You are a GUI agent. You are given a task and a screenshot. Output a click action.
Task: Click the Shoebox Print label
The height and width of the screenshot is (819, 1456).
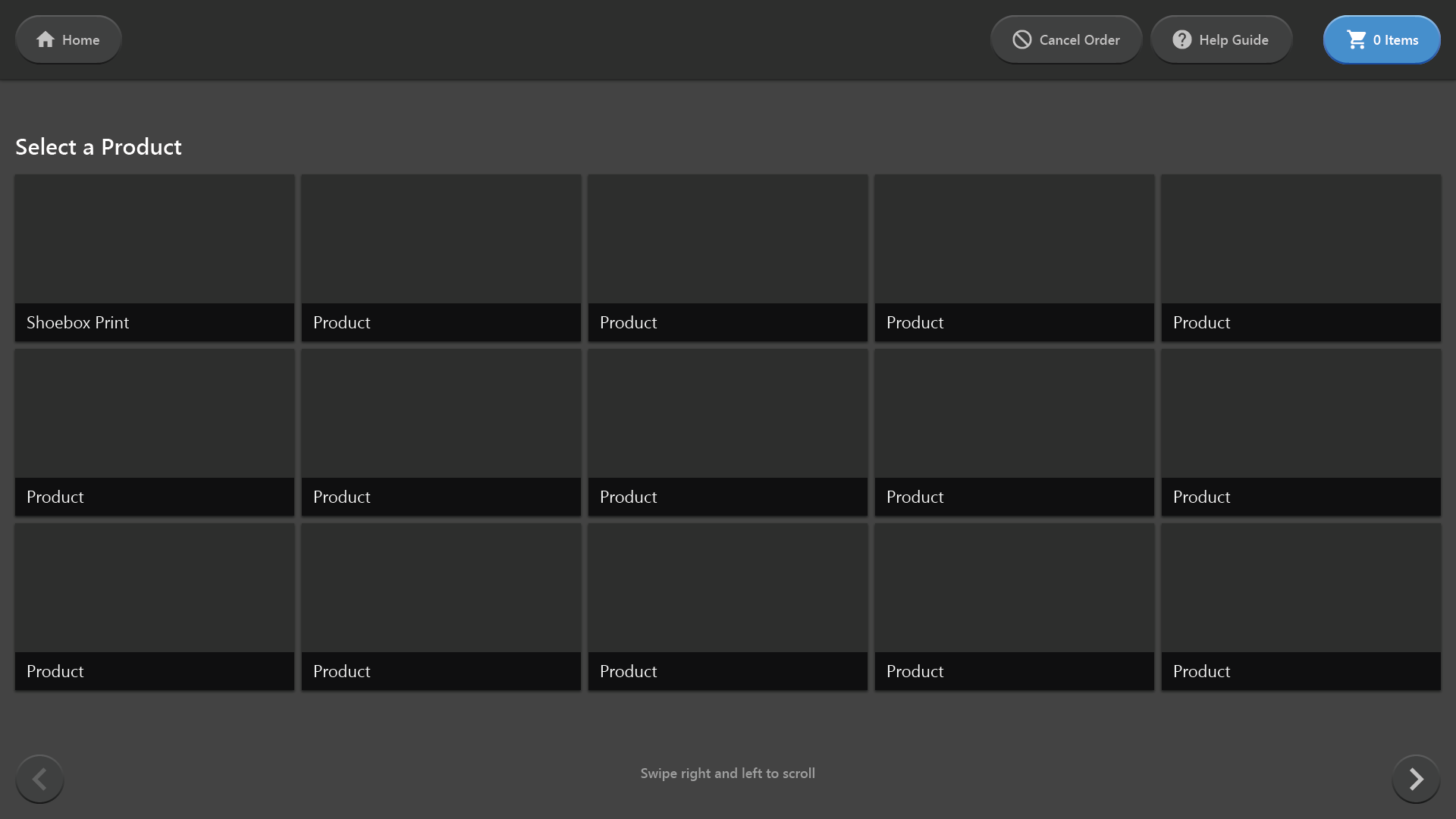pyautogui.click(x=78, y=322)
